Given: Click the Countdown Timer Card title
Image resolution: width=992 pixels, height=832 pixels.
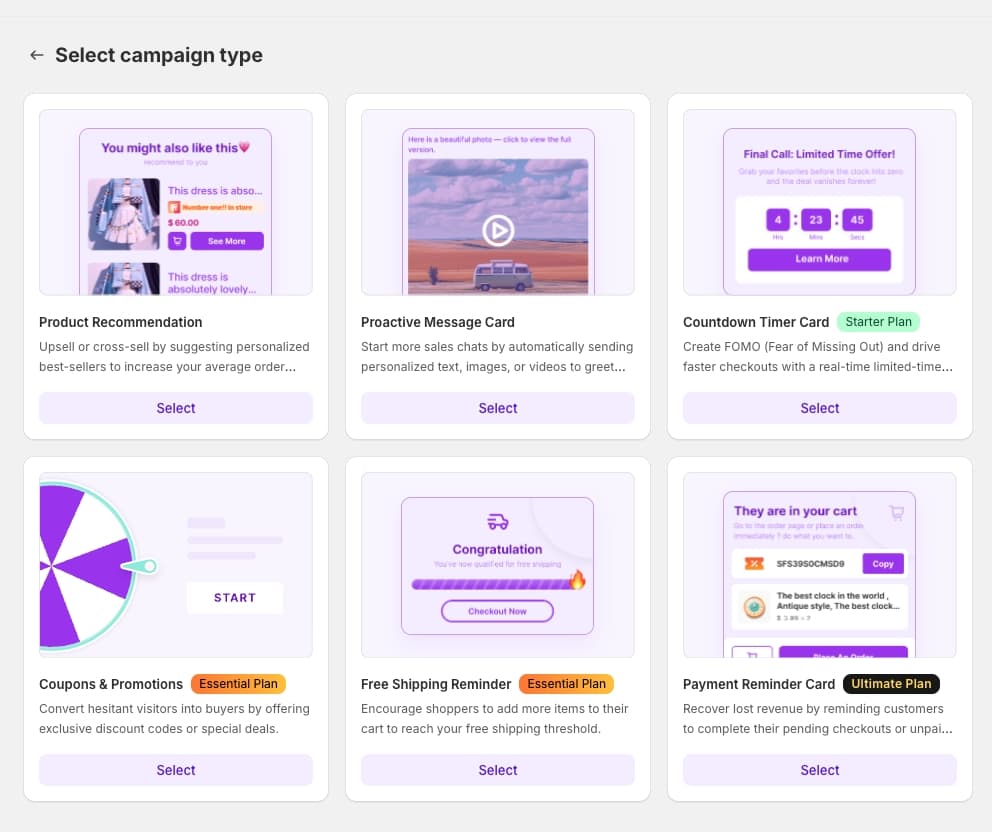Looking at the screenshot, I should click(756, 322).
